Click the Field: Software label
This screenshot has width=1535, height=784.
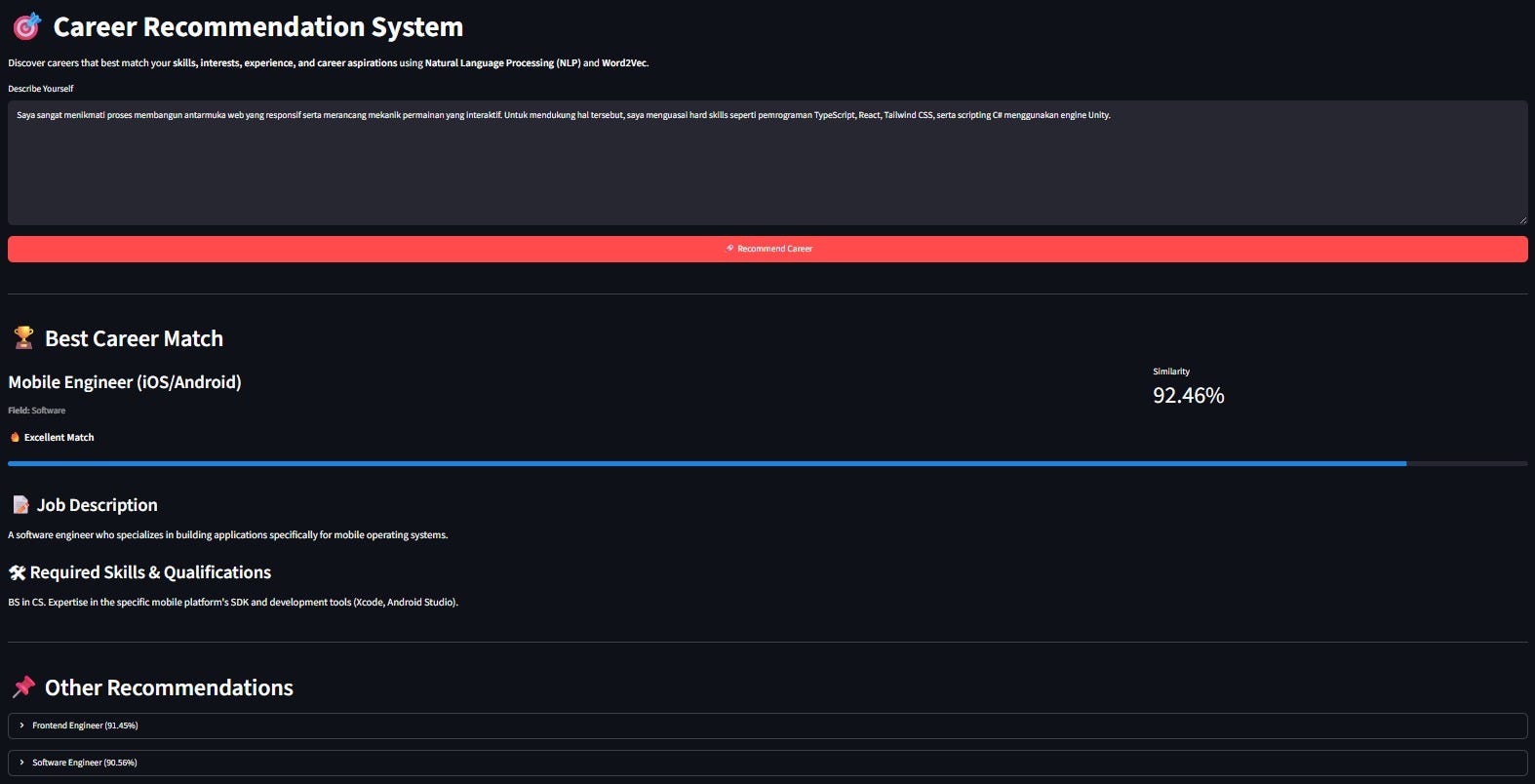[x=37, y=411]
